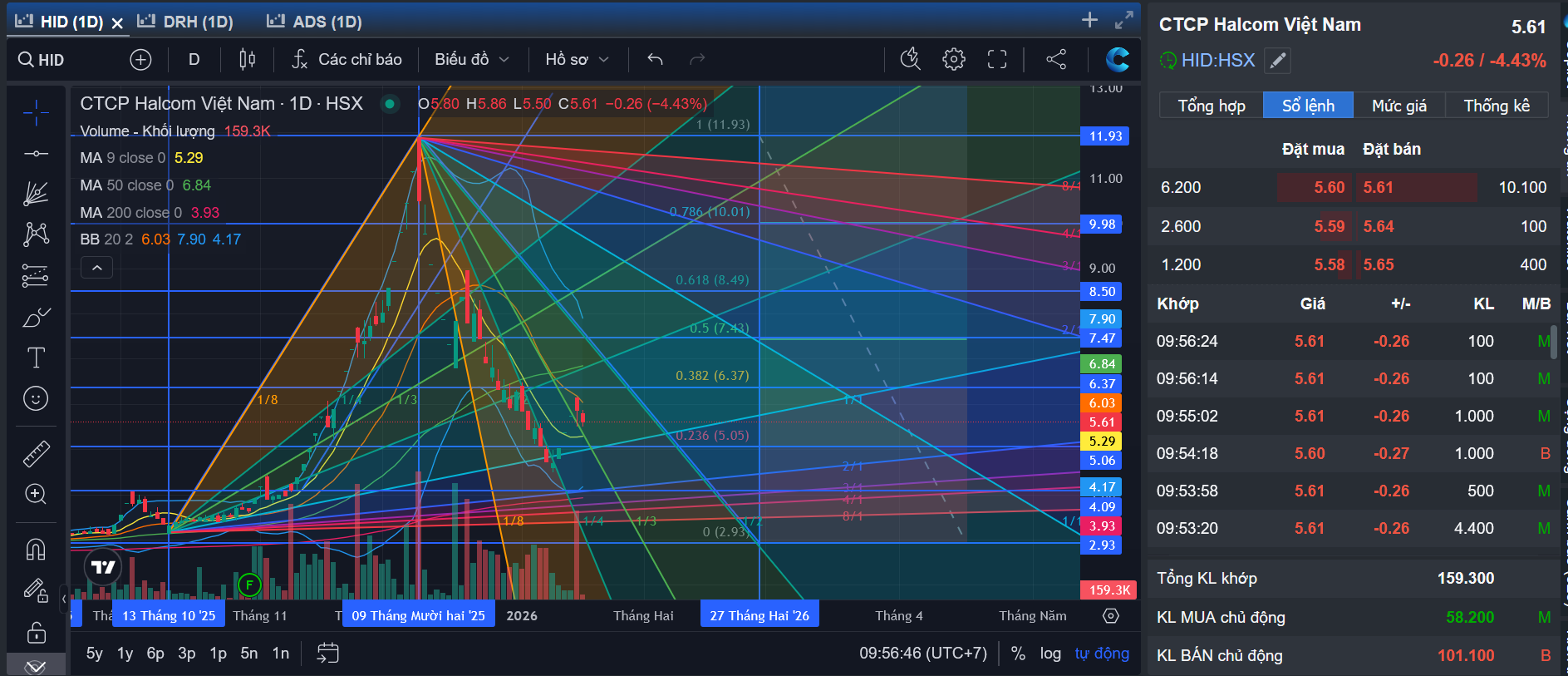Open the 'Biểu đồ' dropdown
1568x676 pixels.
click(x=471, y=60)
